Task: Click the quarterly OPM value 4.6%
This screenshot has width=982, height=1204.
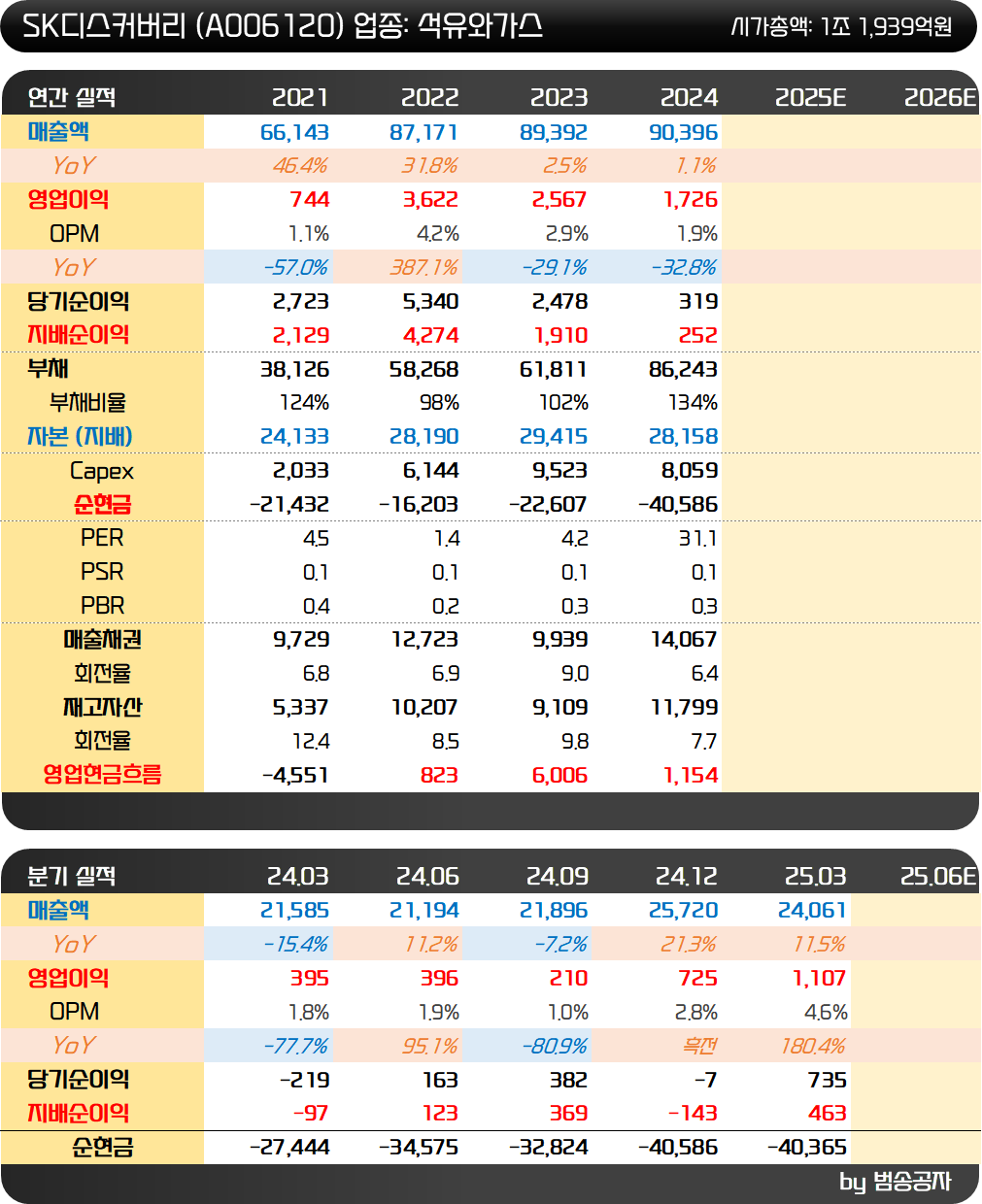Action: [826, 1012]
